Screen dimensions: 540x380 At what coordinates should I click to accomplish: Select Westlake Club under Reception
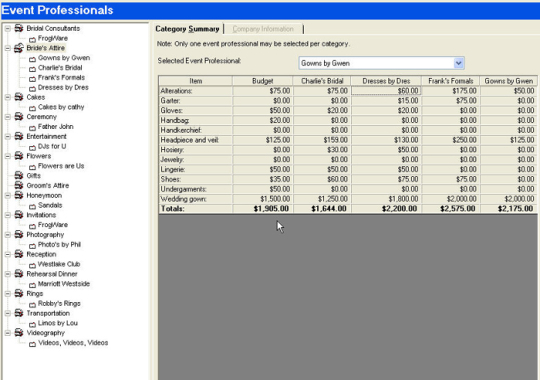pos(59,264)
